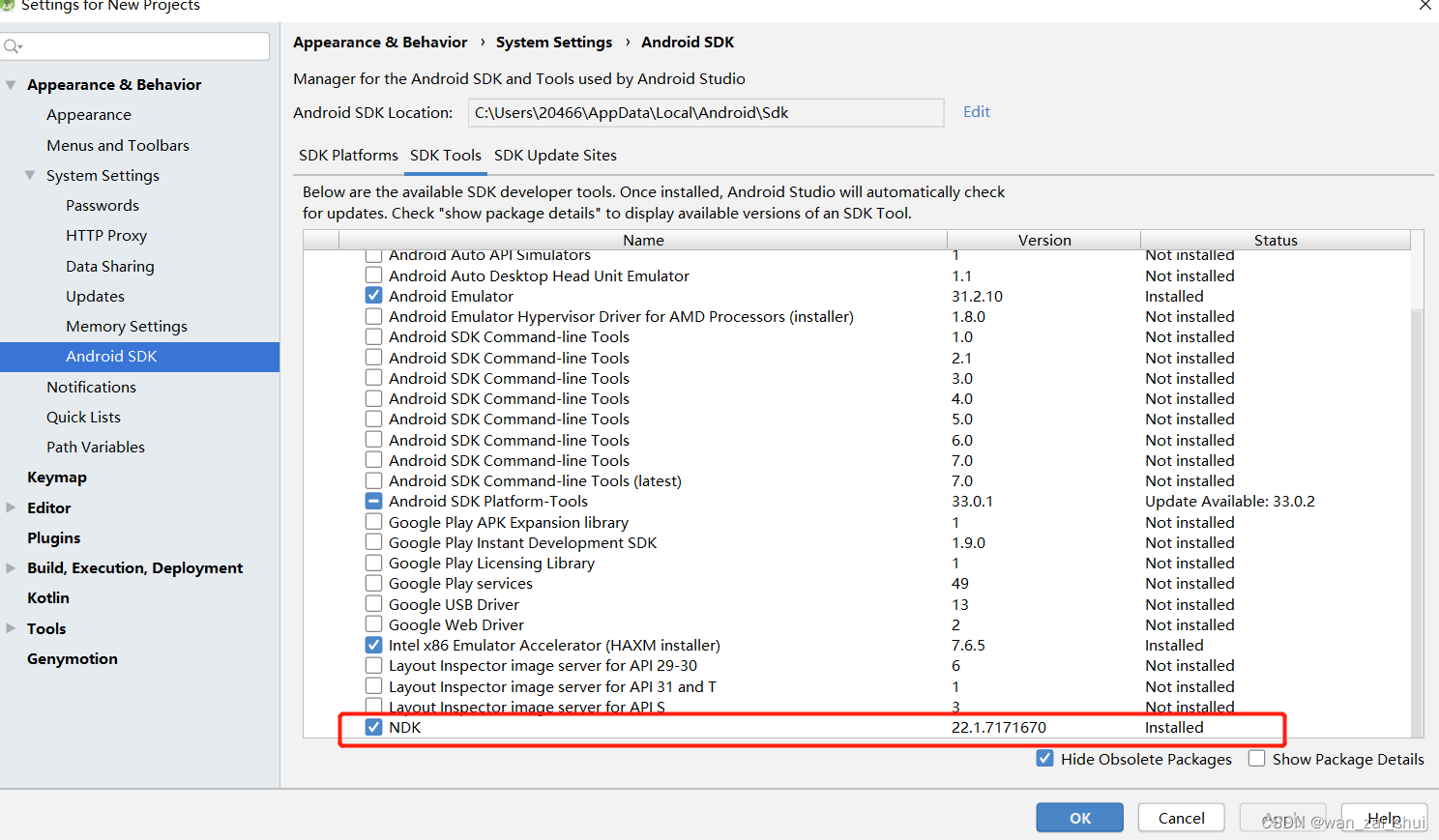Click the Help button
1439x840 pixels.
(1384, 818)
